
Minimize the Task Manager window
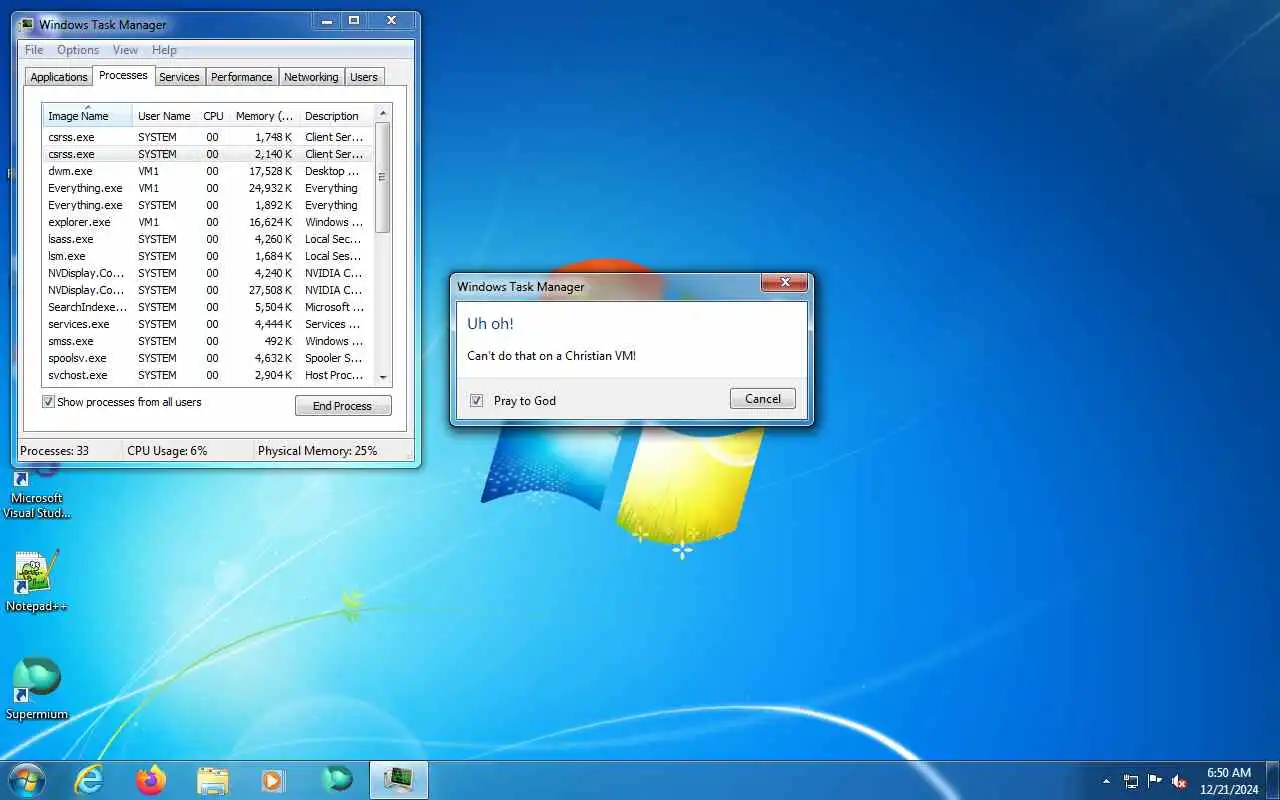point(326,20)
